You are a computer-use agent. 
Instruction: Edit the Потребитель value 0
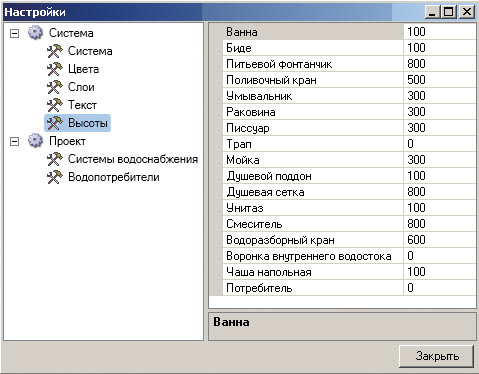coord(440,288)
